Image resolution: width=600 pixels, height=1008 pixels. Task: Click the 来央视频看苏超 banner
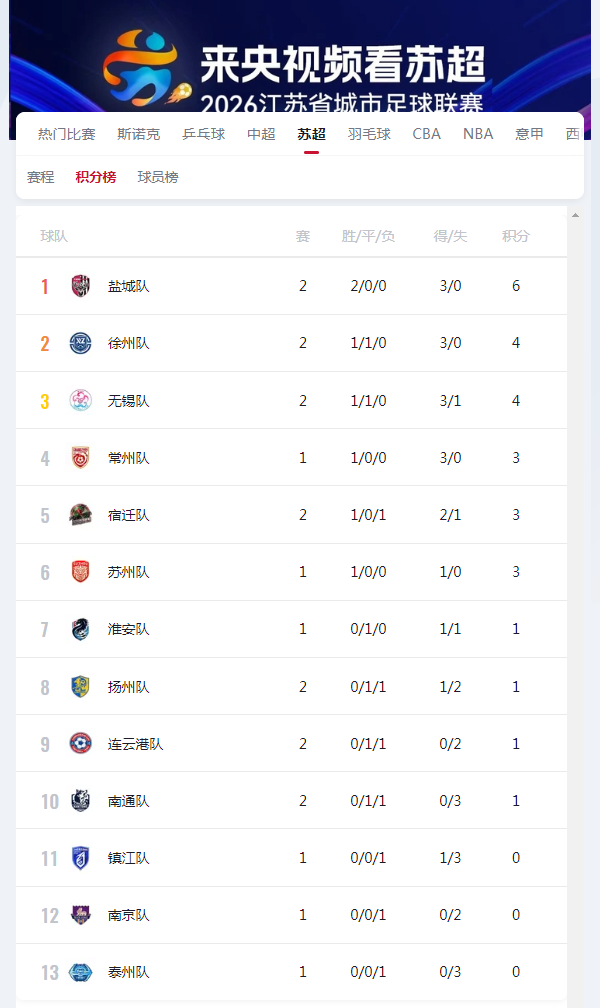pos(300,55)
